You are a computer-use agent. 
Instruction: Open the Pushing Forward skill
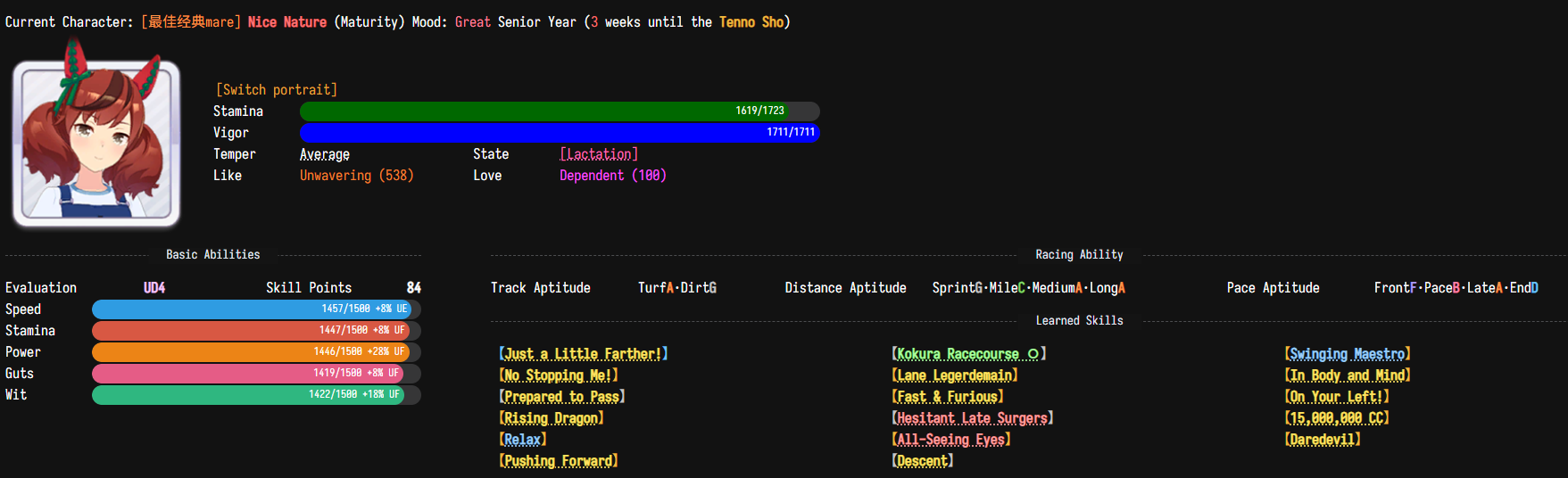click(559, 461)
